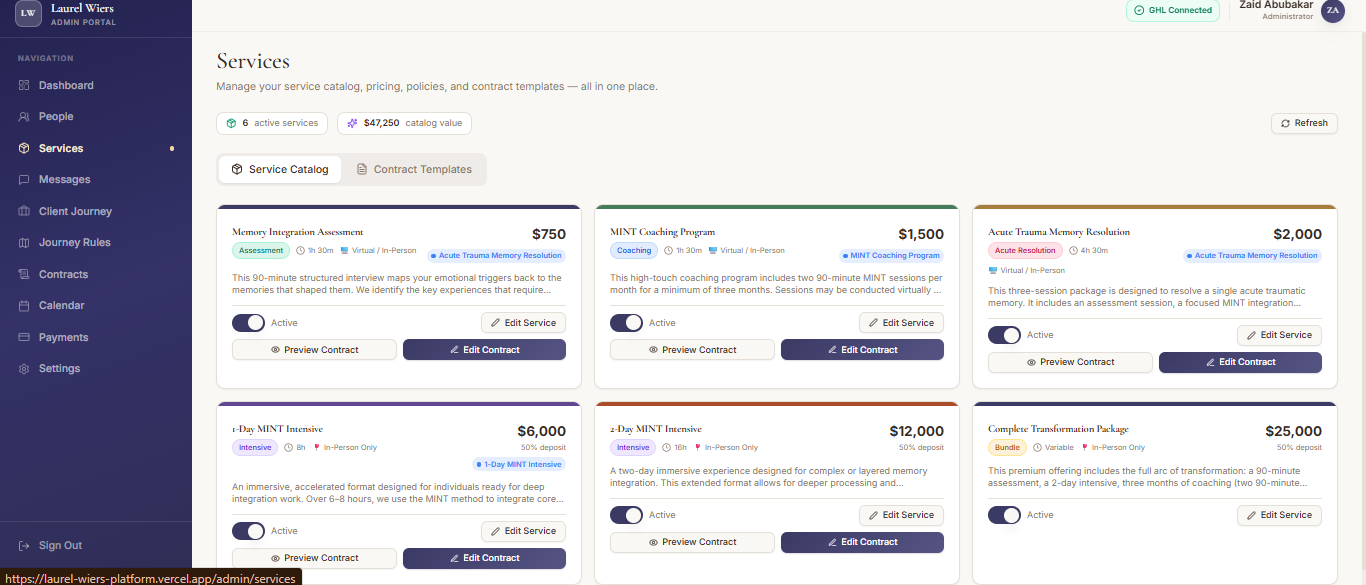Click the People icon in navigation
Screen dimensions: 1366x585
coord(24,117)
